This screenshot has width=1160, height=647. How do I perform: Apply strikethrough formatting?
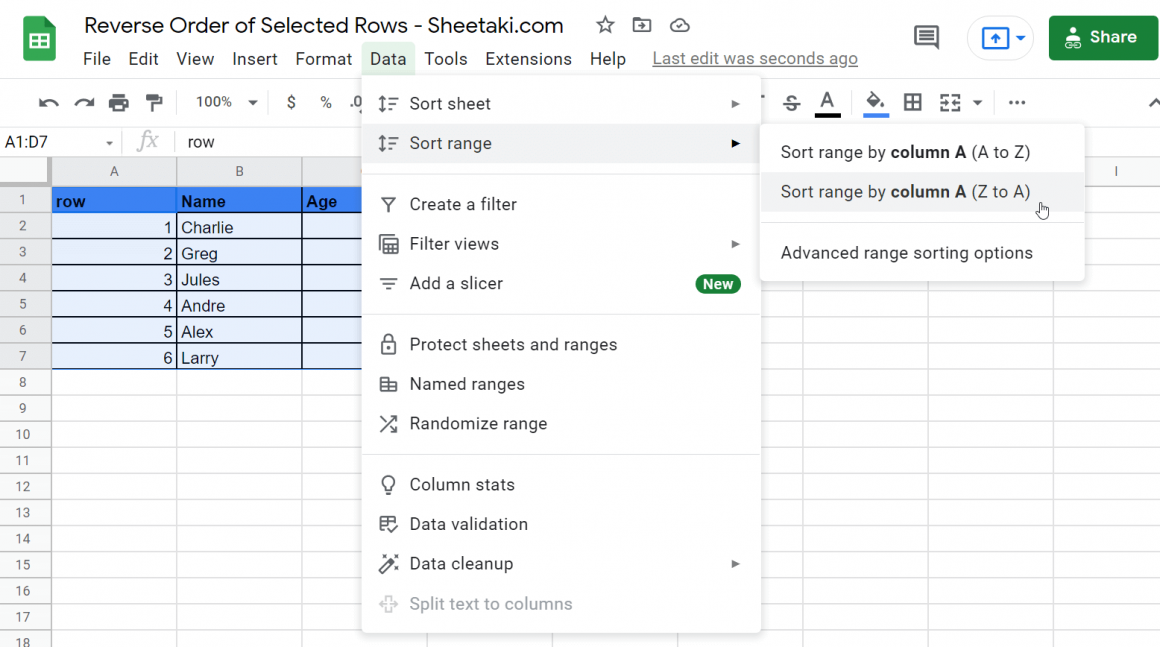pos(790,102)
